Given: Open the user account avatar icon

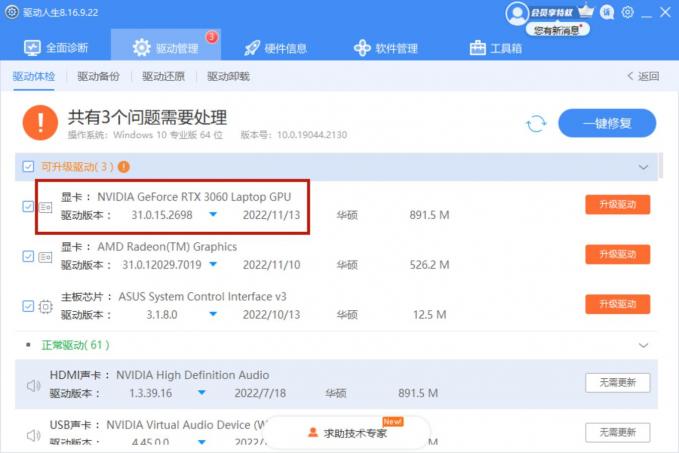Looking at the screenshot, I should 517,13.
